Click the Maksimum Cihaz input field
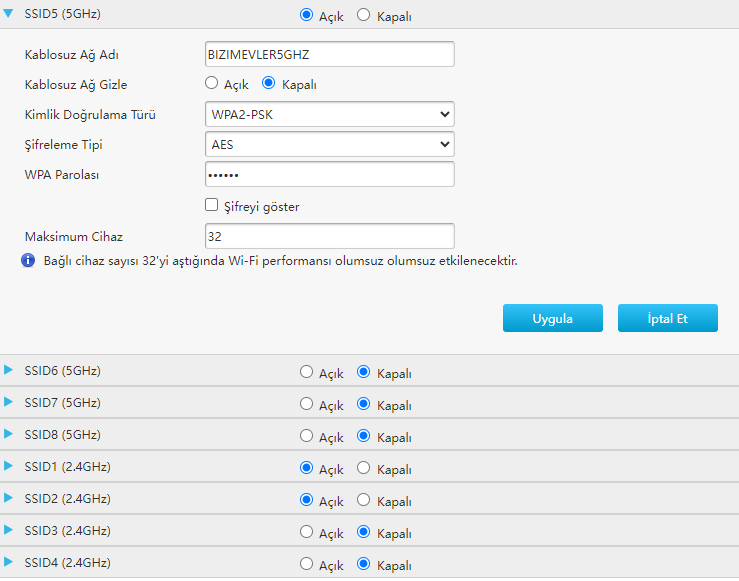 (329, 236)
